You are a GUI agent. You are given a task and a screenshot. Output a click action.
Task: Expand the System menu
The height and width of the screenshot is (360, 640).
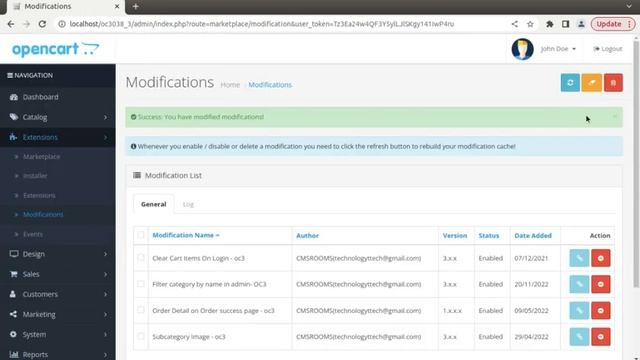tap(58, 334)
